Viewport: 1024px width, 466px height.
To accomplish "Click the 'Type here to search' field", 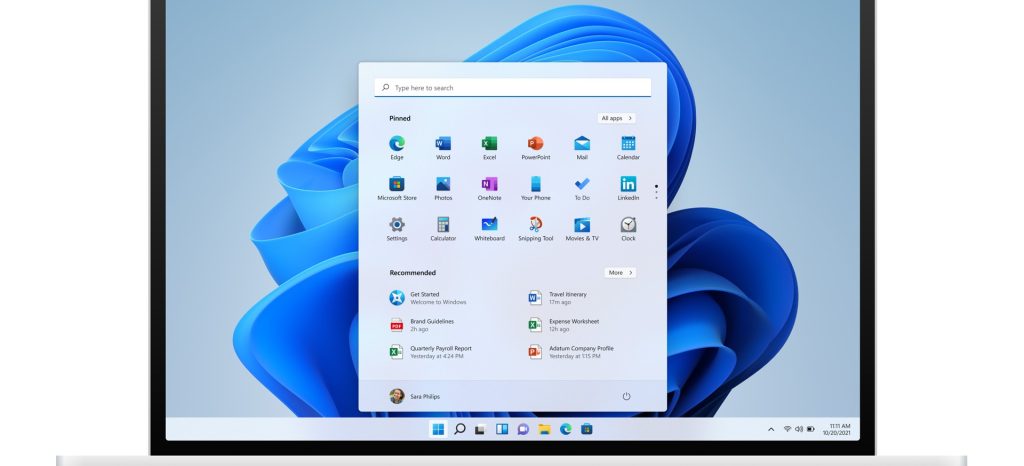I will [x=512, y=88].
